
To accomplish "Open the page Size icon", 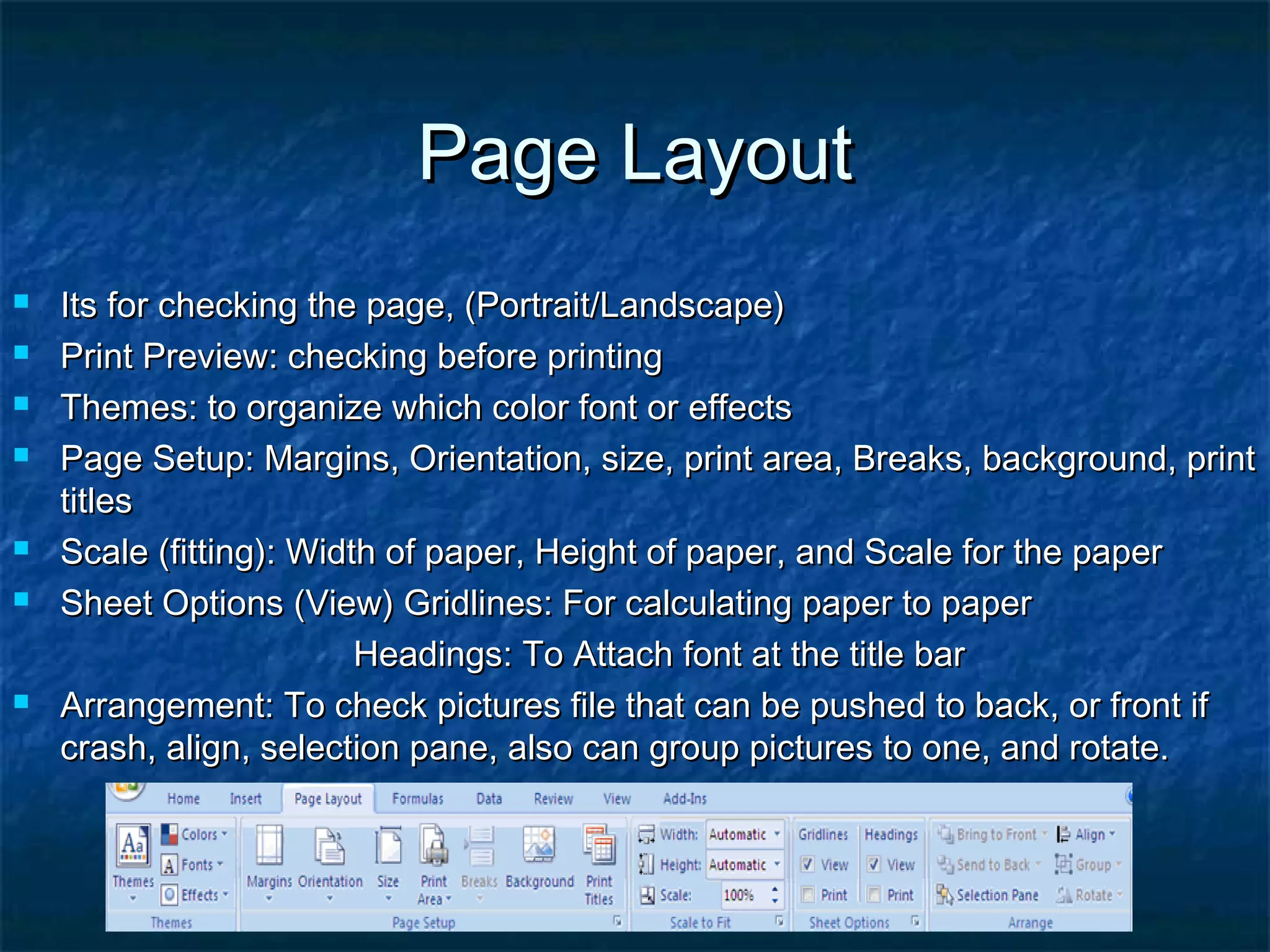I will coord(388,847).
